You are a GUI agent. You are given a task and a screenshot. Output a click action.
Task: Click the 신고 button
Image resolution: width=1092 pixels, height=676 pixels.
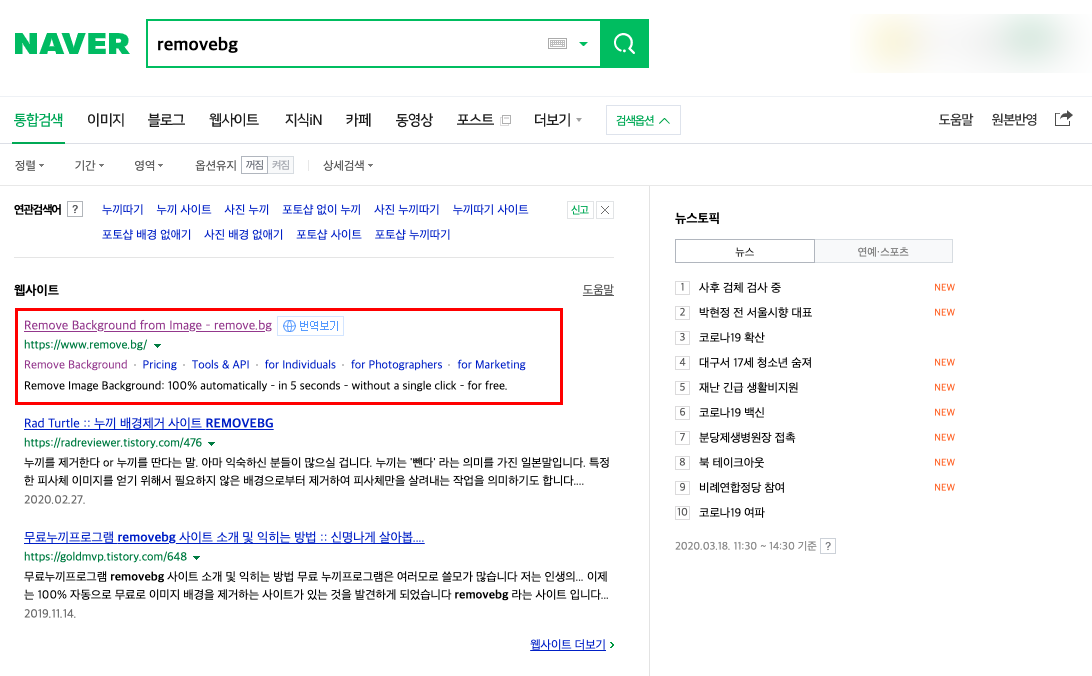tap(580, 210)
